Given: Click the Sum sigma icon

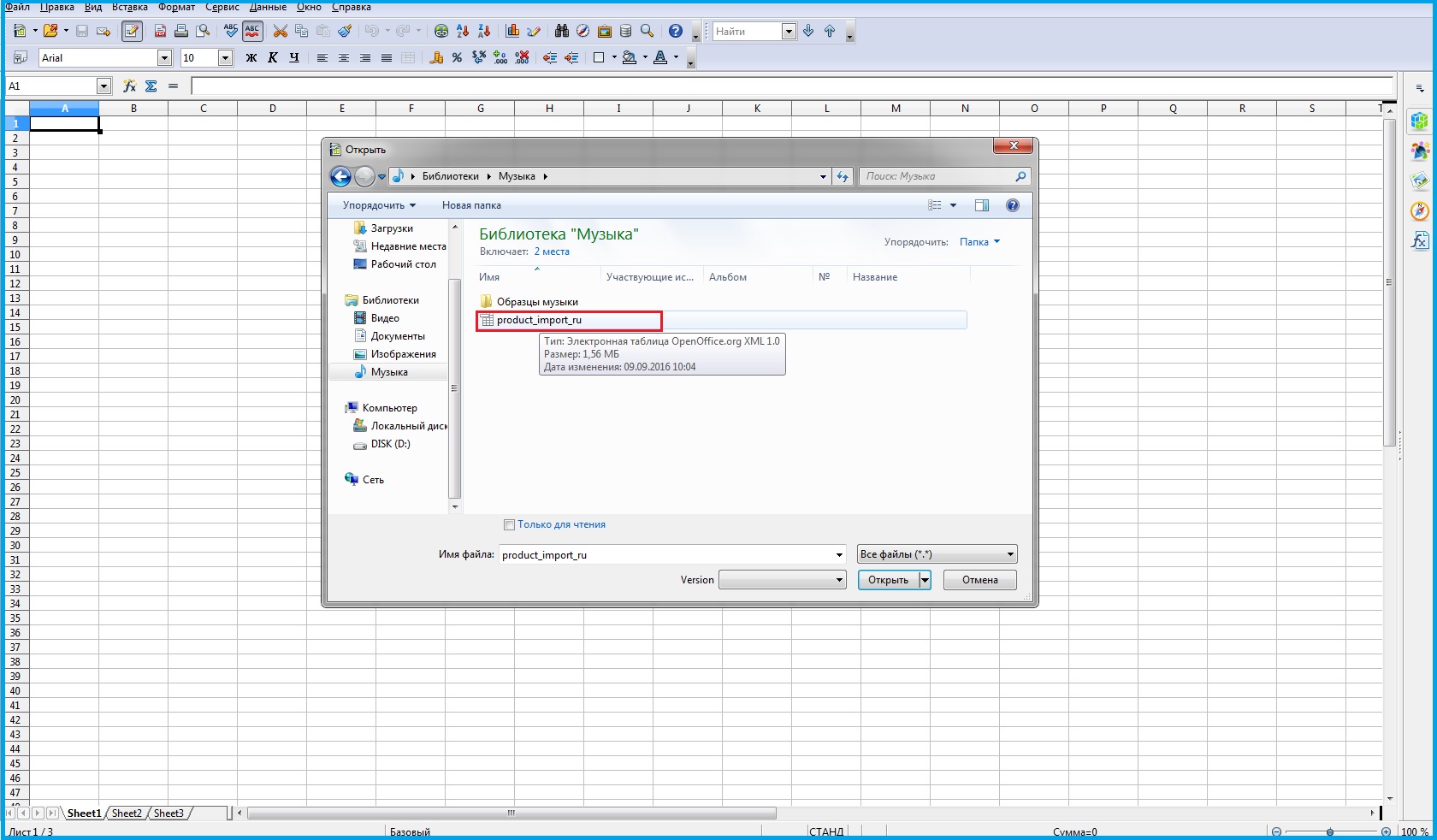Looking at the screenshot, I should (151, 86).
